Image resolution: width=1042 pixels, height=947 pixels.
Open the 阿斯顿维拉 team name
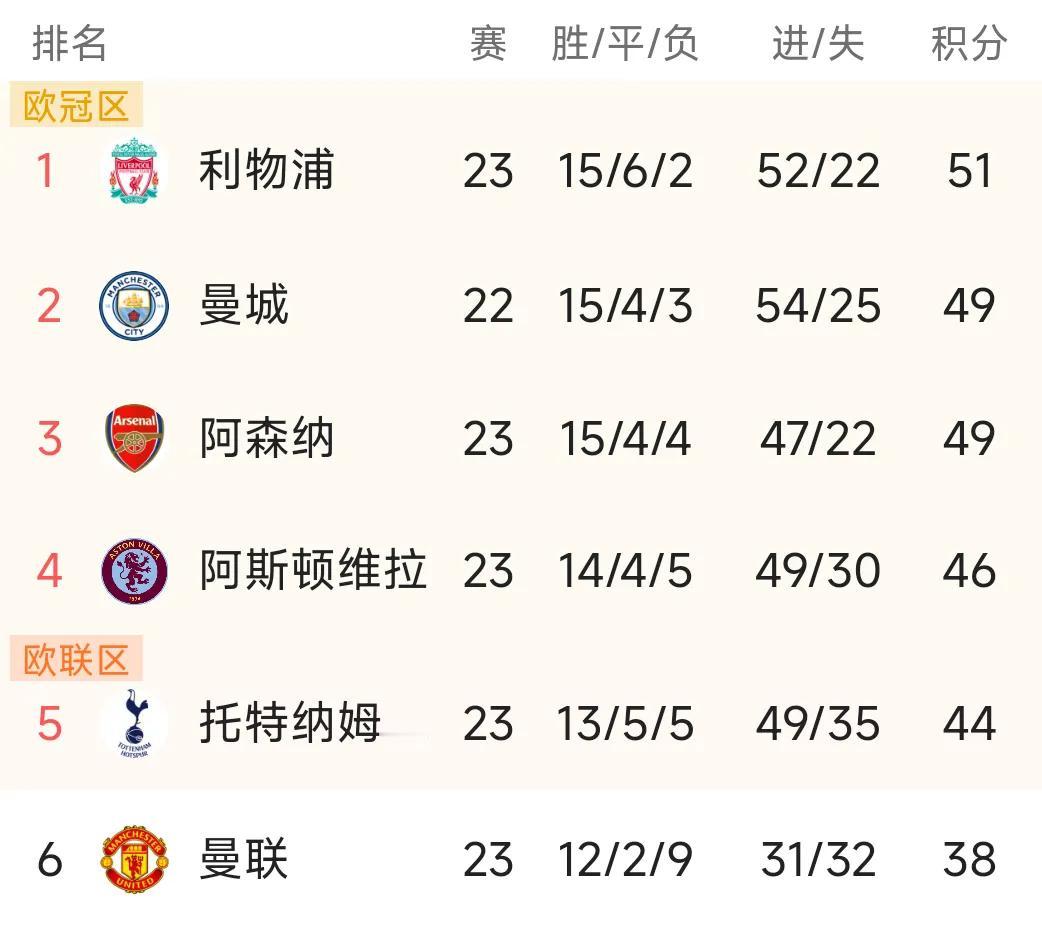[313, 570]
